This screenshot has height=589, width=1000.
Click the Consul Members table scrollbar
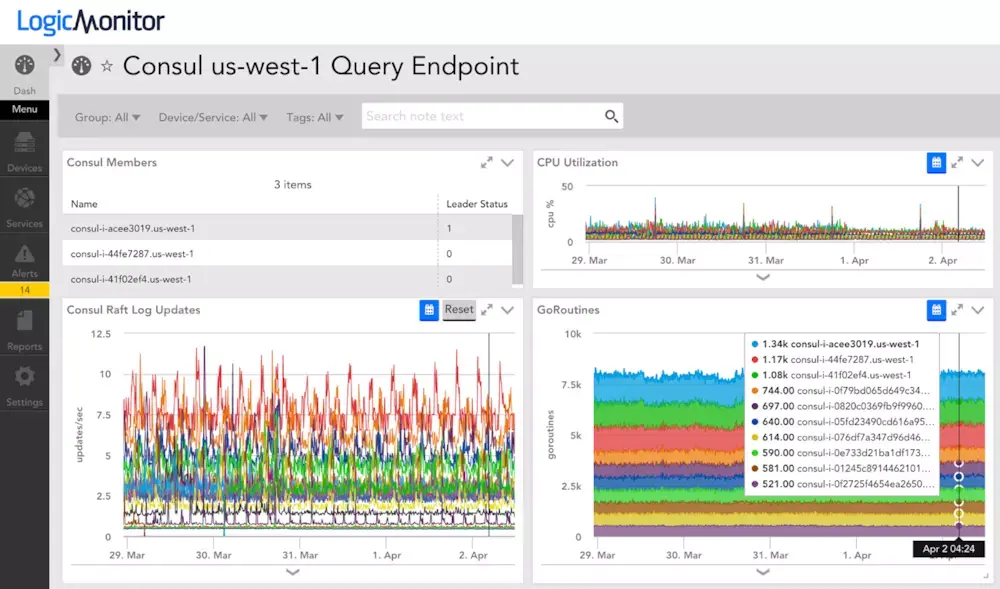coord(517,249)
